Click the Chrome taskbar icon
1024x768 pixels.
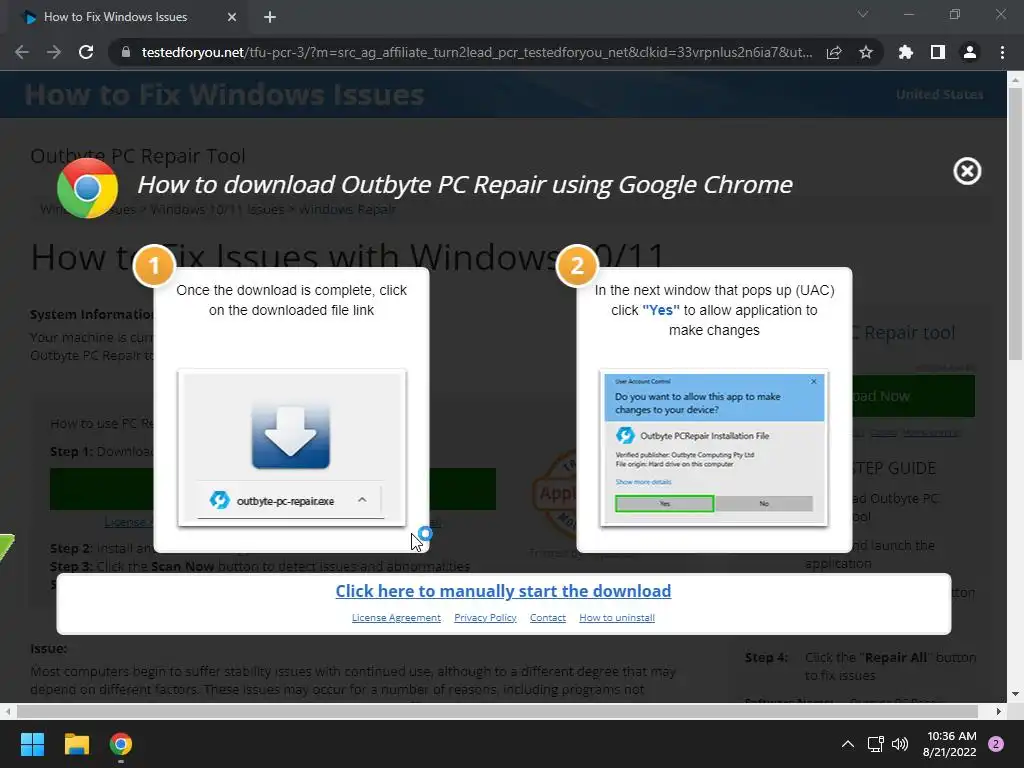[121, 744]
